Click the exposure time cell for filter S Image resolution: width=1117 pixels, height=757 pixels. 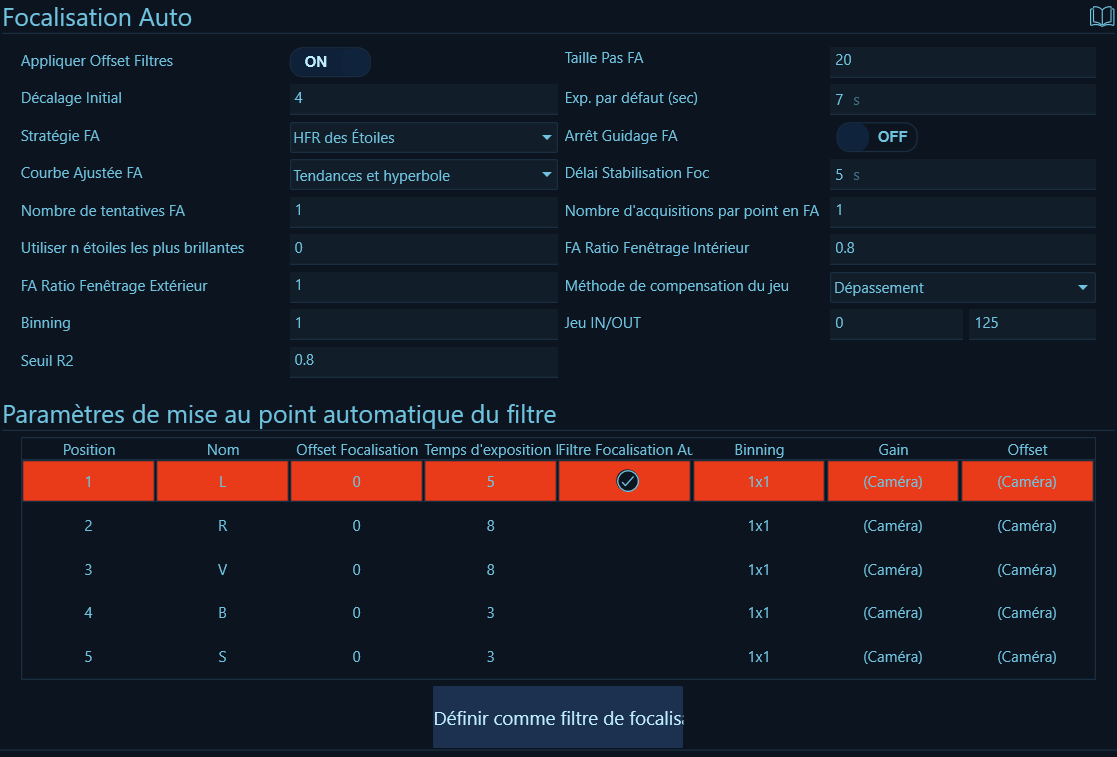[490, 657]
